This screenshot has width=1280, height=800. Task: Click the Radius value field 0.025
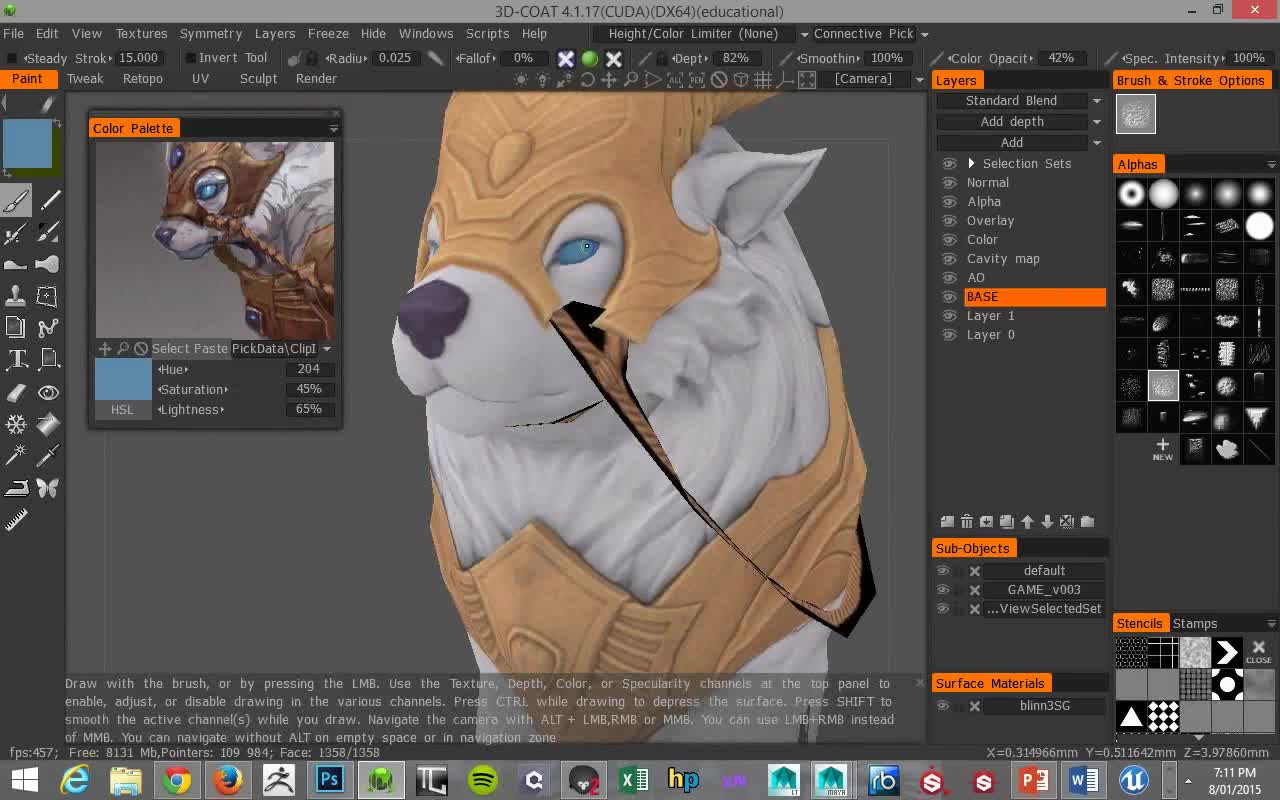395,58
